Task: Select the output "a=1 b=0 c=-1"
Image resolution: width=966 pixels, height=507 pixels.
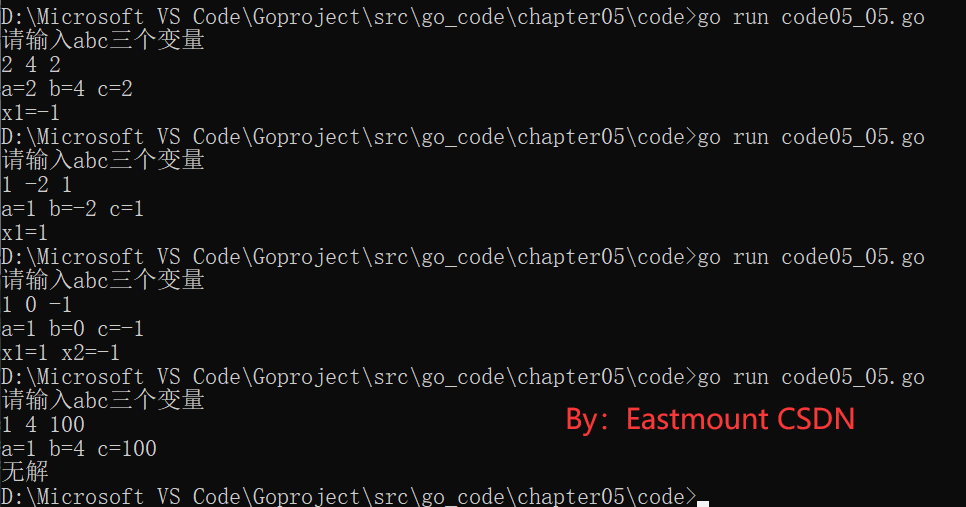Action: click(x=73, y=329)
